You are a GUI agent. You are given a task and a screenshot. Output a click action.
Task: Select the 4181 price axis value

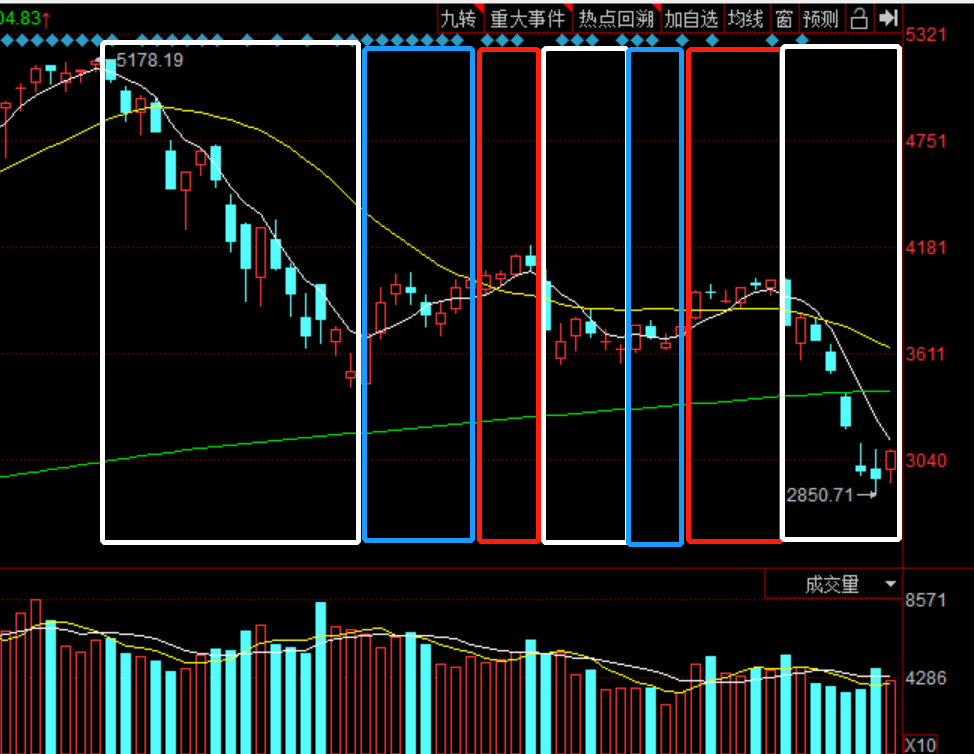(x=926, y=248)
